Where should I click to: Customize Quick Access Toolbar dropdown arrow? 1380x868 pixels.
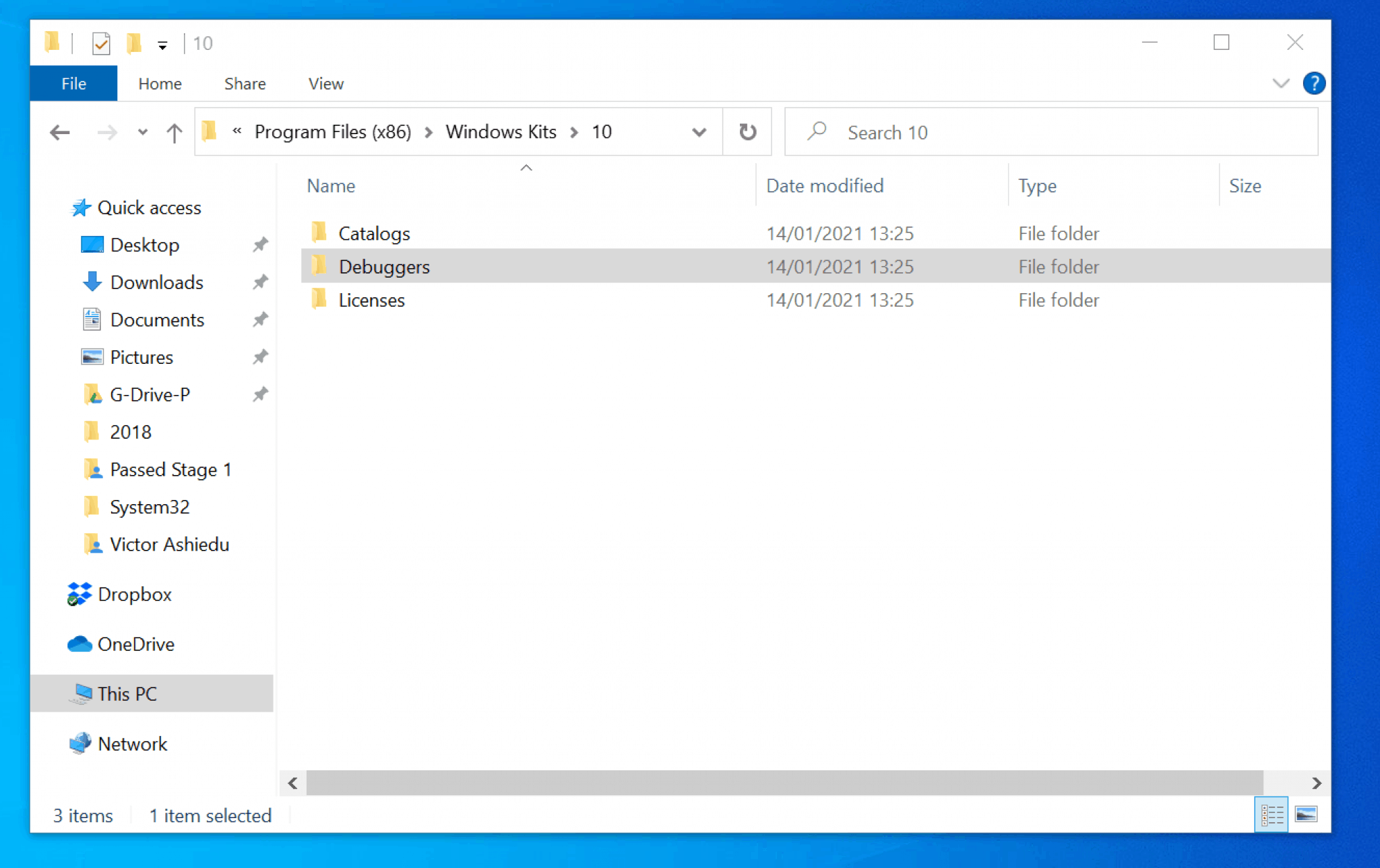pos(163,44)
